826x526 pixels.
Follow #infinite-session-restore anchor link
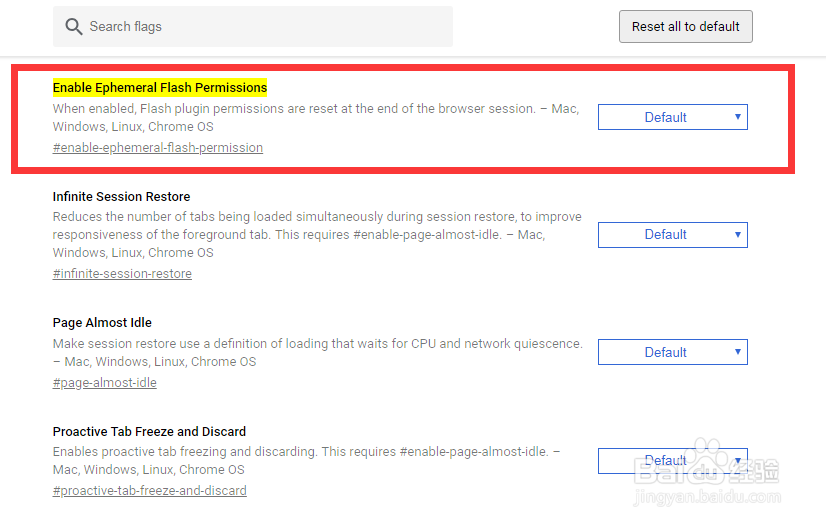point(122,274)
